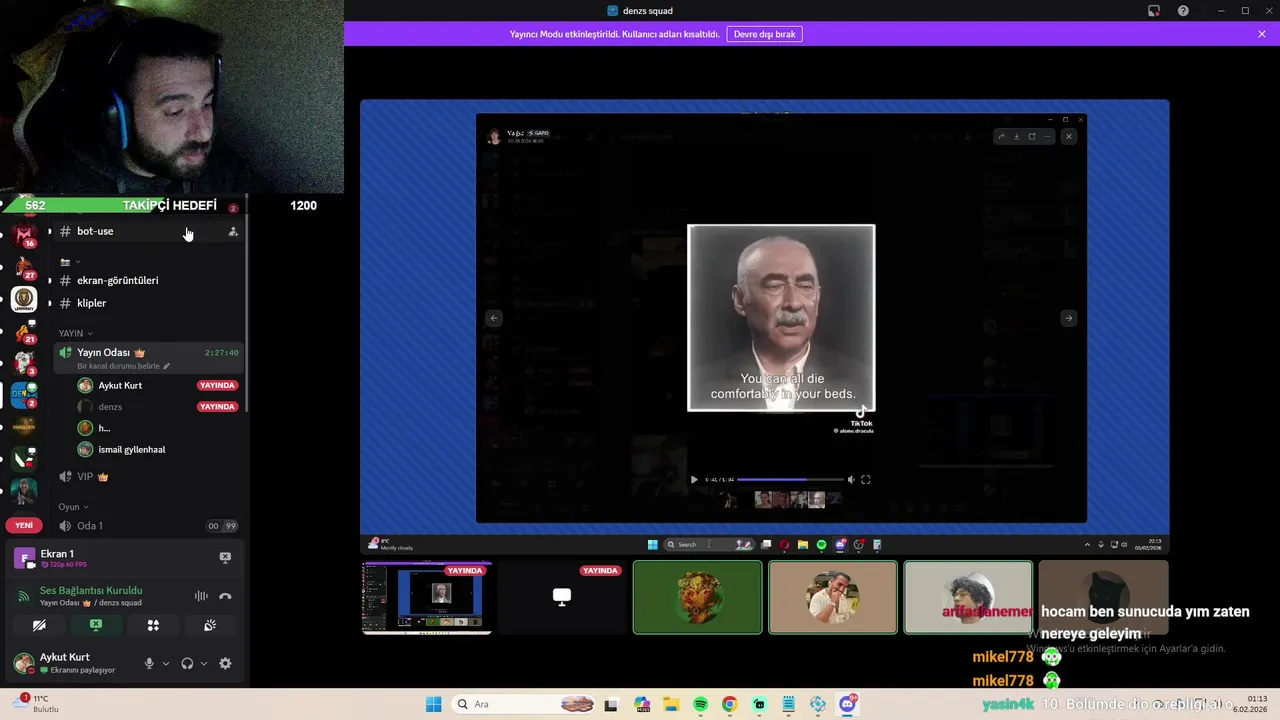The image size is (1280, 720).
Task: Select the eating man participant tile
Action: pyautogui.click(x=833, y=597)
